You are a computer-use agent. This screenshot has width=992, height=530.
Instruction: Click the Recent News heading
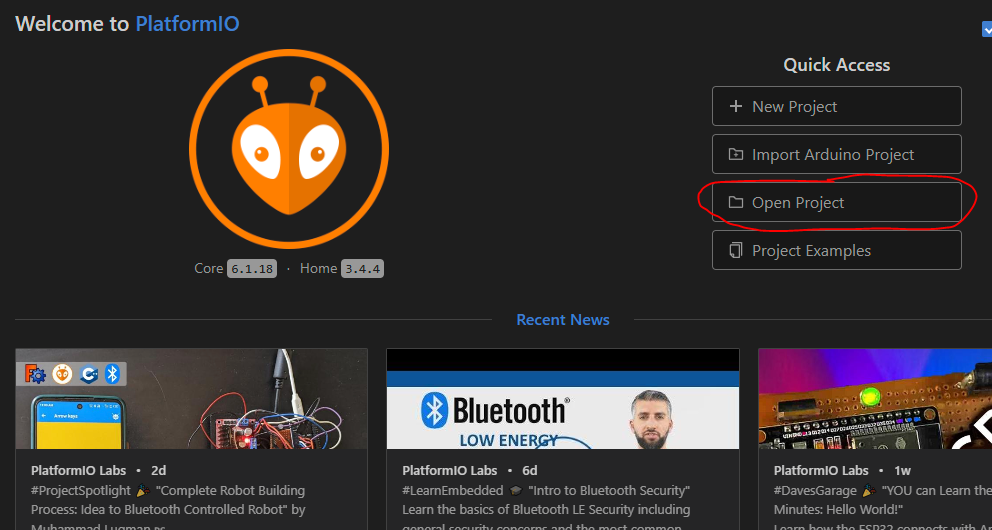coord(562,319)
